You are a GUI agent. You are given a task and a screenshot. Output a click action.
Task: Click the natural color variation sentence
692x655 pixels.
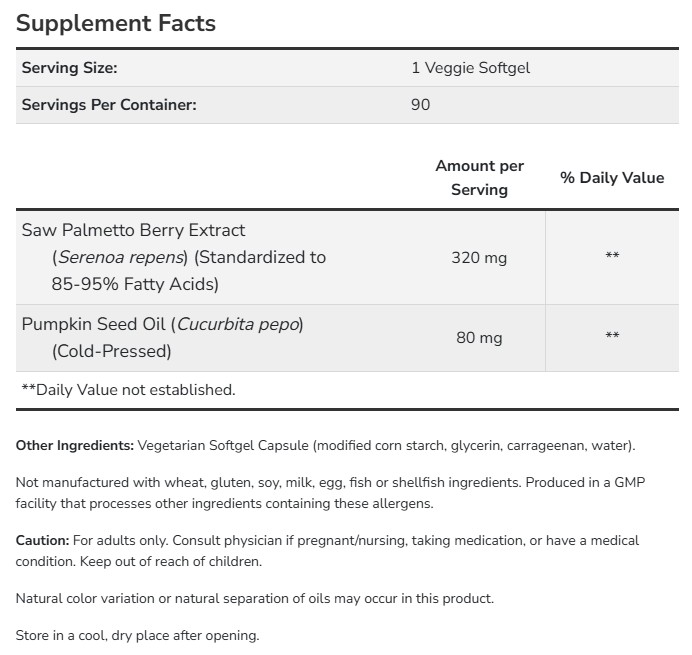[x=255, y=598]
